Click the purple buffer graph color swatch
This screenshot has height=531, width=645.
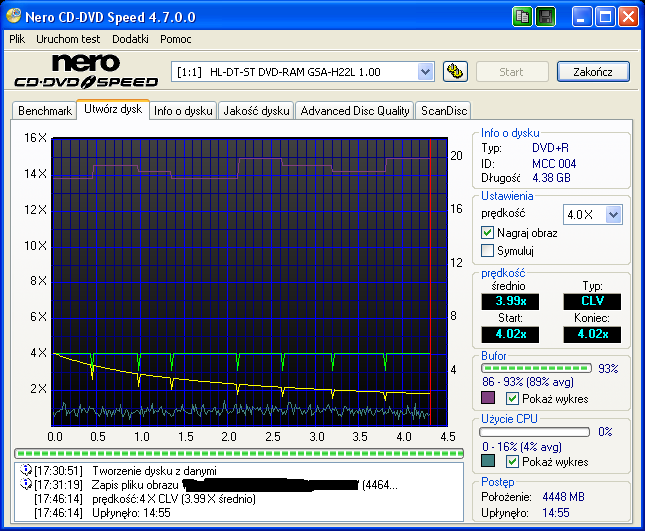click(489, 398)
